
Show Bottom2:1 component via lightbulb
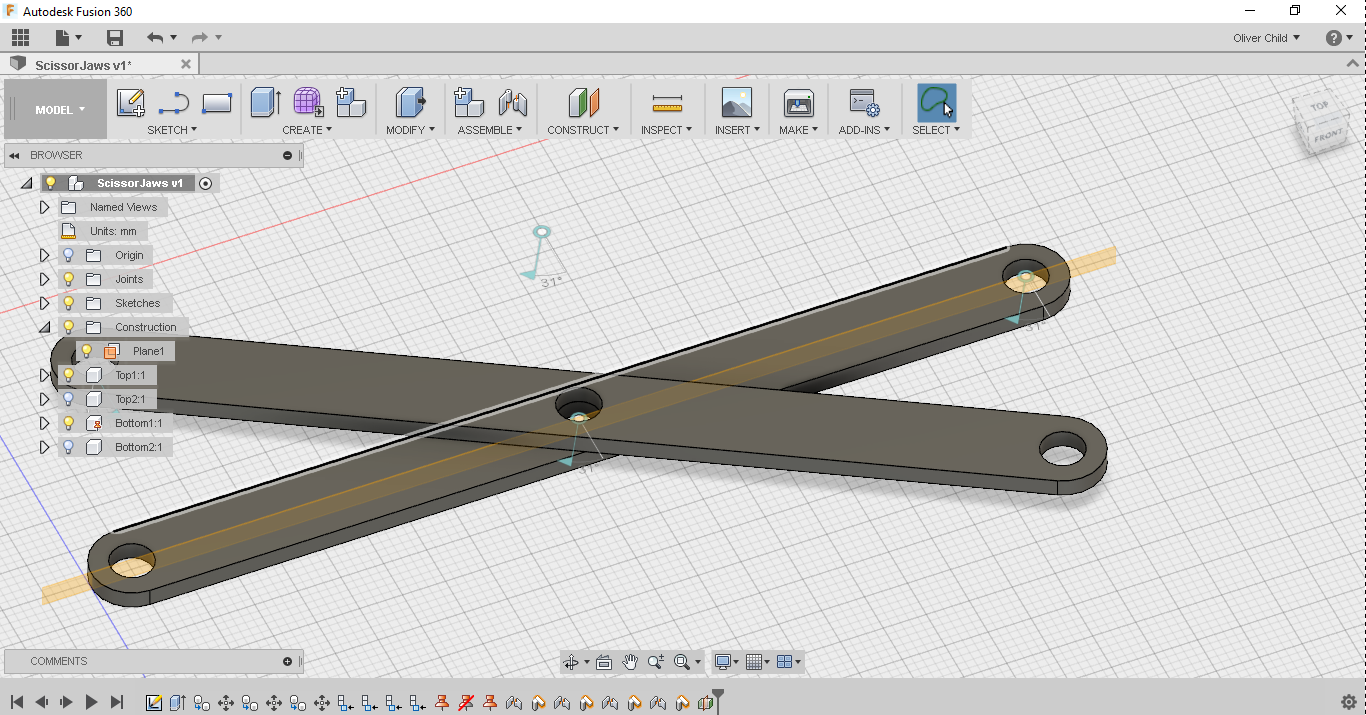69,447
